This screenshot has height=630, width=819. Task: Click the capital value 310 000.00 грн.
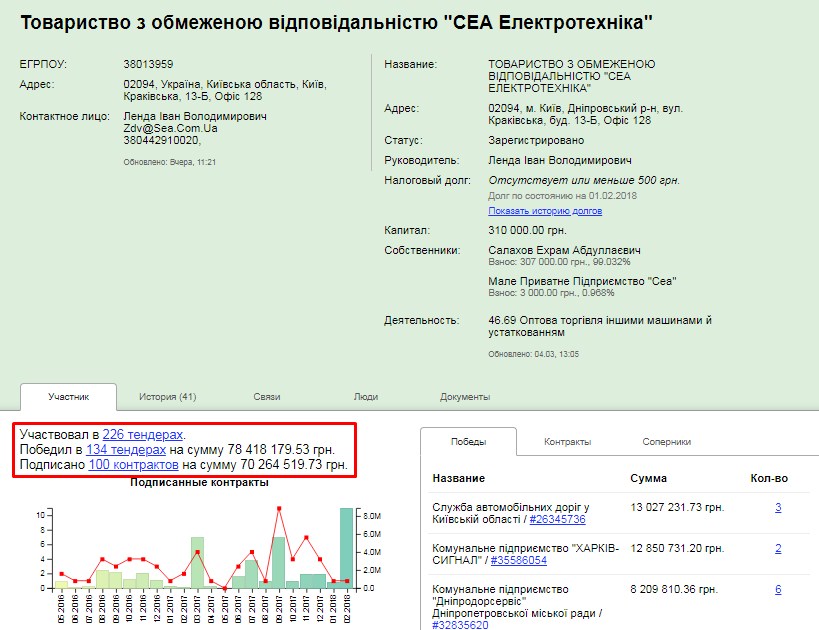point(527,230)
